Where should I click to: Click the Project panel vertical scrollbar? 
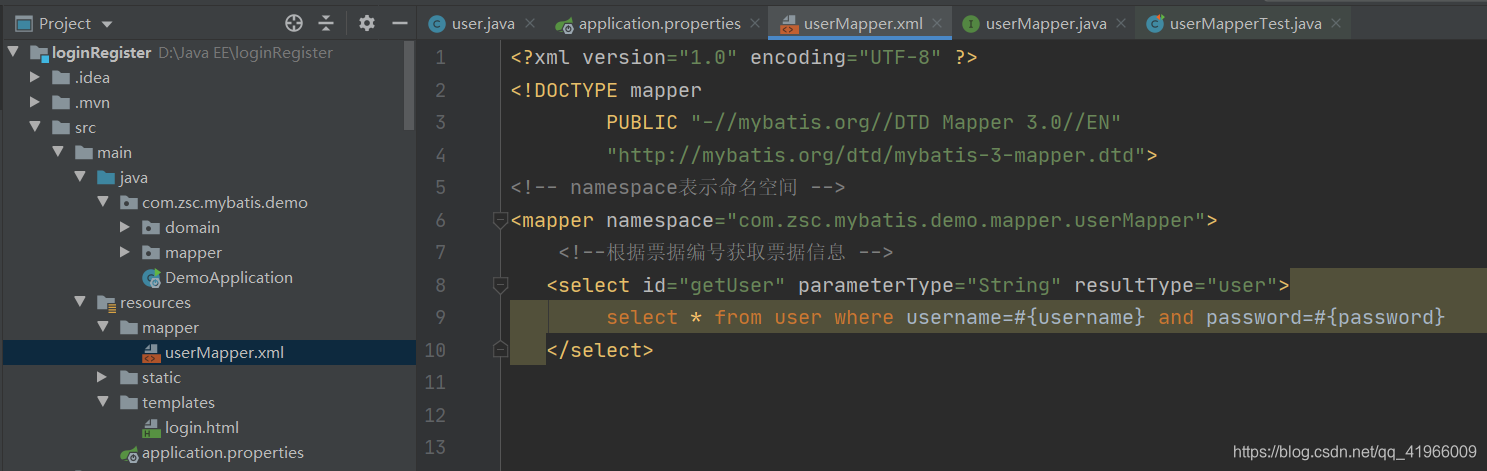coord(409,85)
